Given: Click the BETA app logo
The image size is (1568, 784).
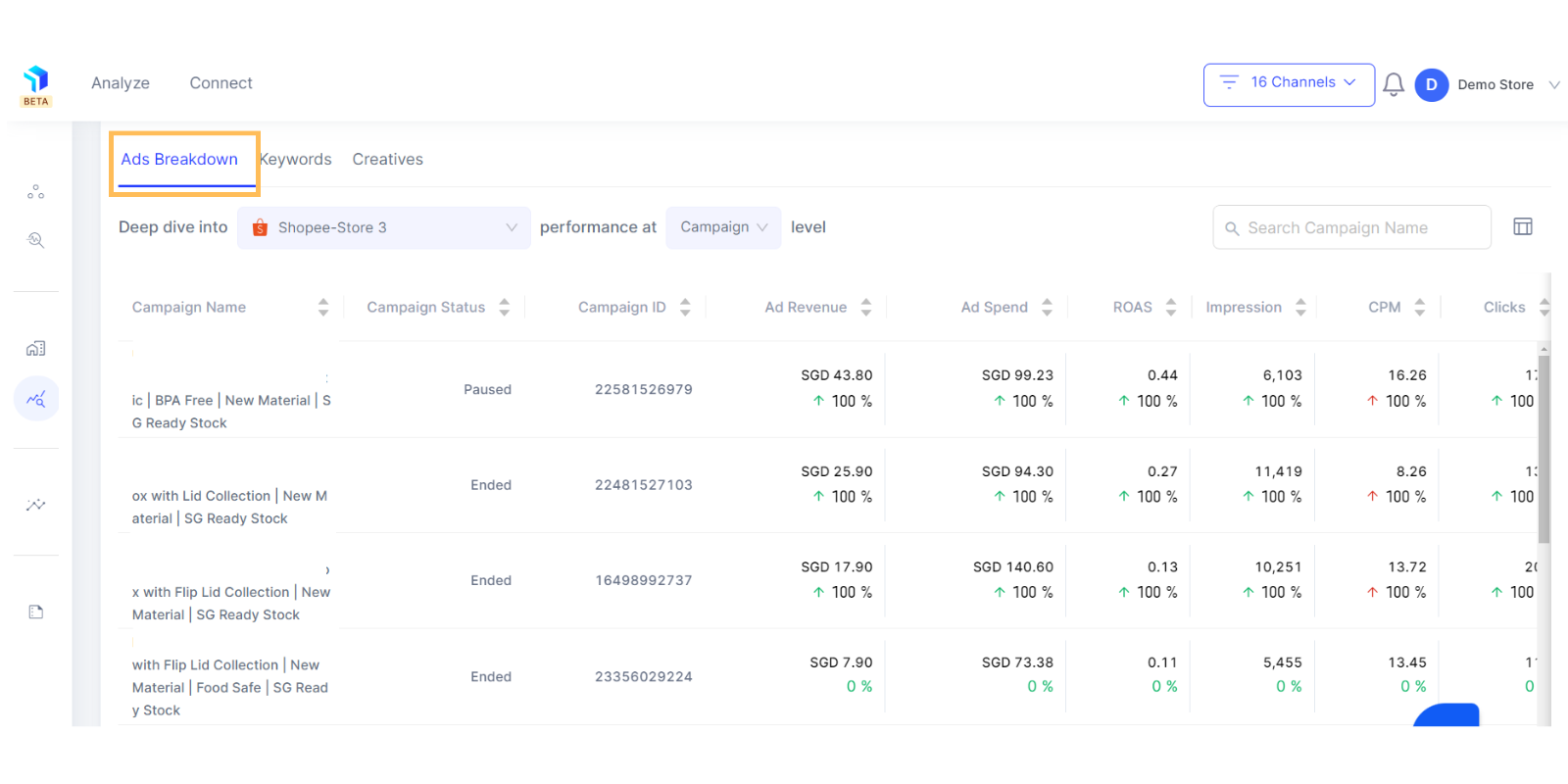Looking at the screenshot, I should [x=36, y=85].
